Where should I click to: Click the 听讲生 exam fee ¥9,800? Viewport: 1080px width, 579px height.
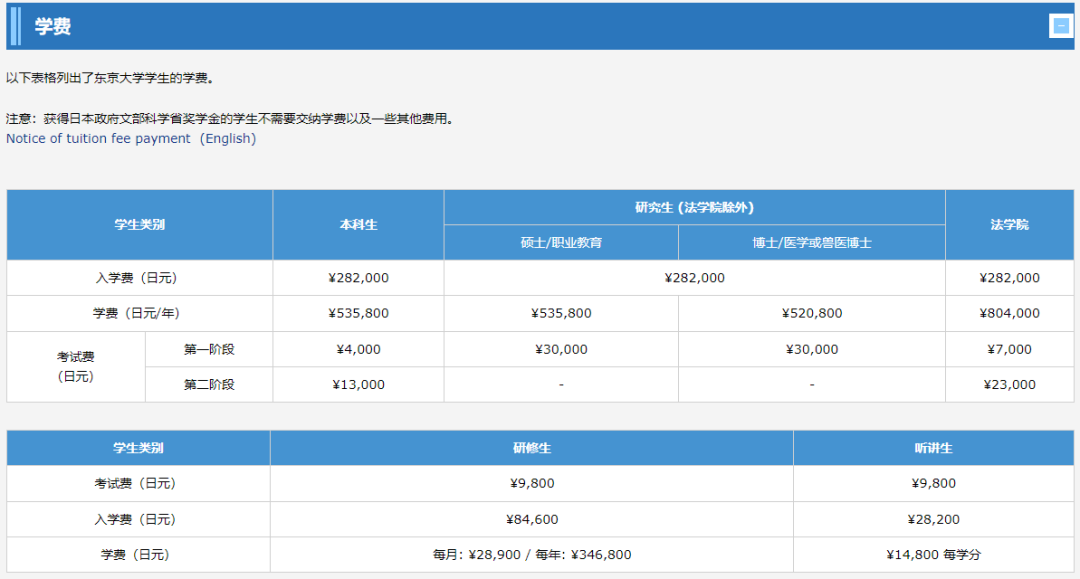[933, 484]
